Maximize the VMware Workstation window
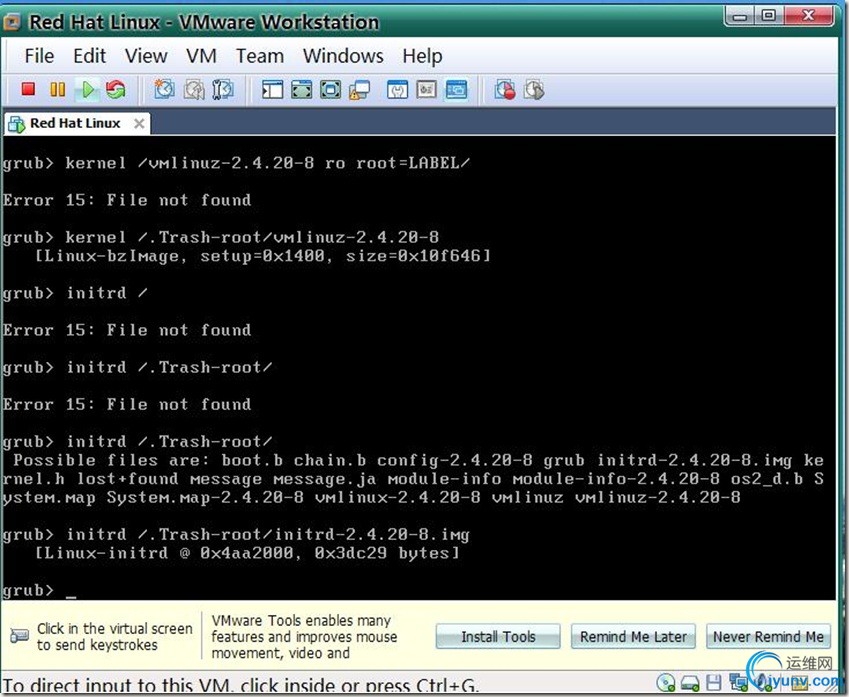This screenshot has width=849, height=697. tap(768, 16)
